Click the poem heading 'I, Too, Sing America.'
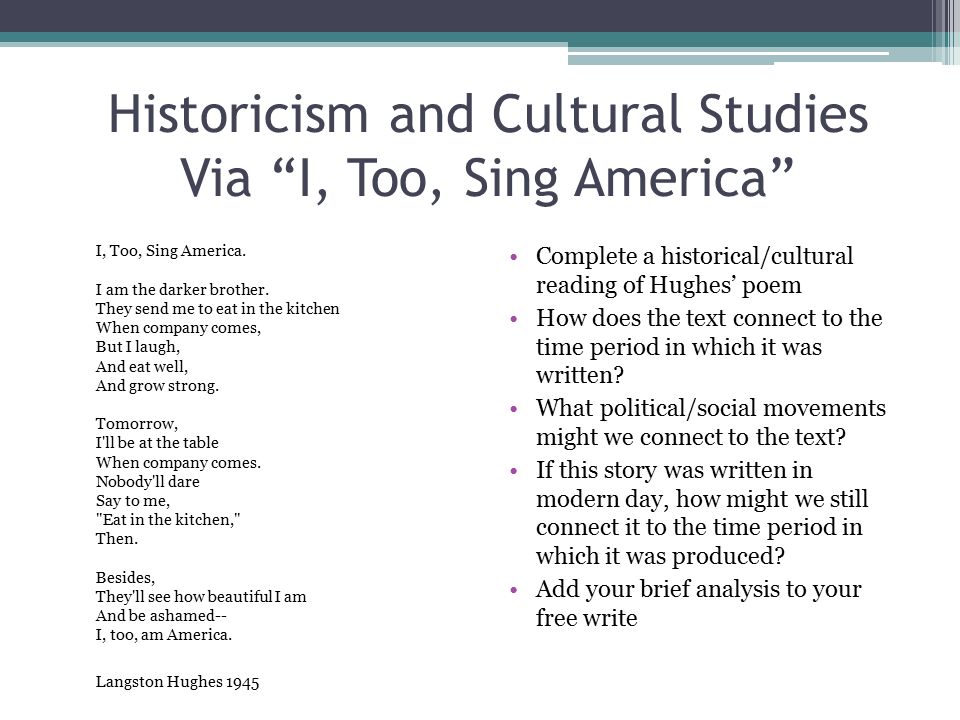Image resolution: width=960 pixels, height=720 pixels. click(171, 251)
